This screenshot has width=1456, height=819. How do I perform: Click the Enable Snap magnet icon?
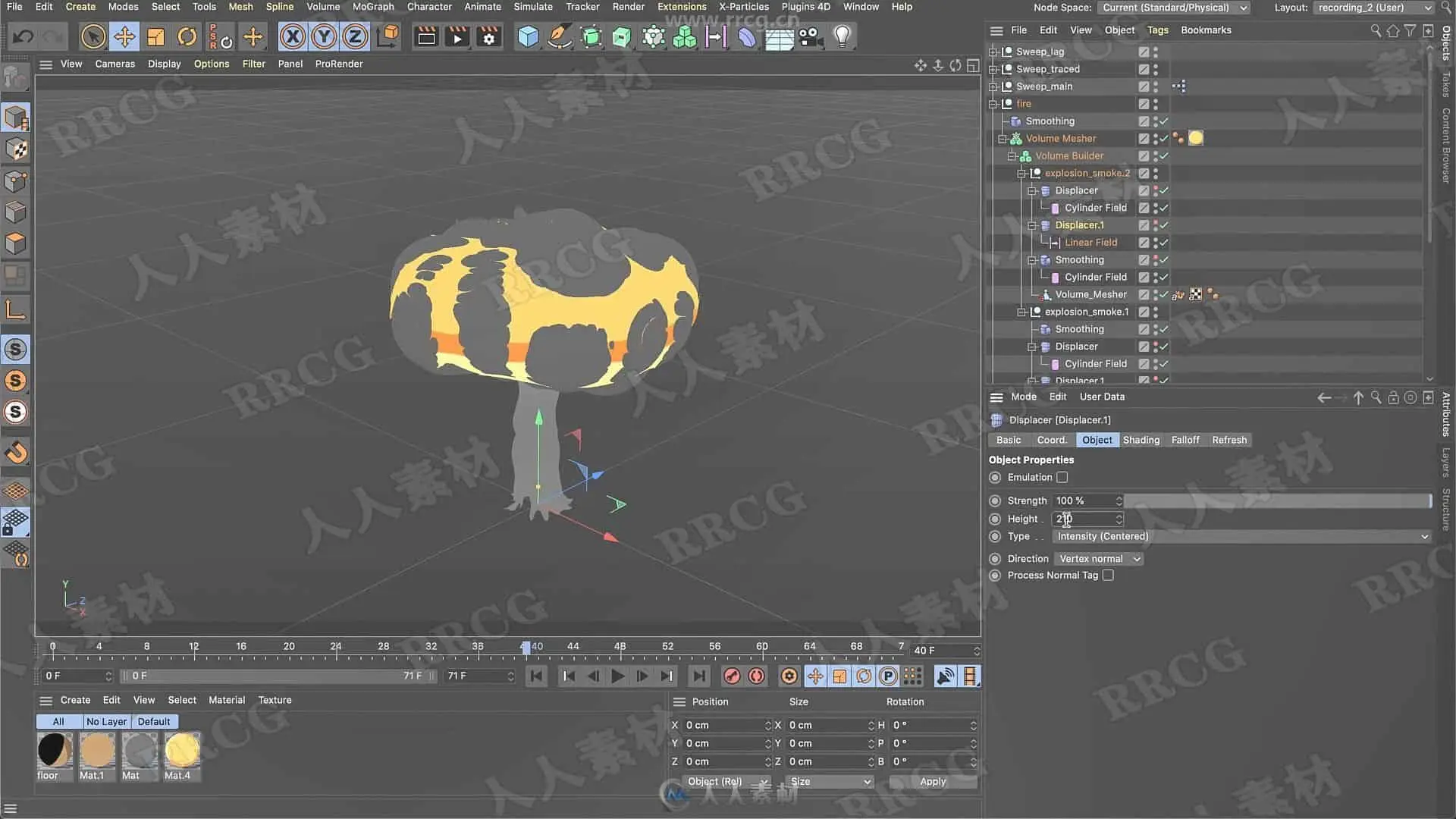(16, 453)
